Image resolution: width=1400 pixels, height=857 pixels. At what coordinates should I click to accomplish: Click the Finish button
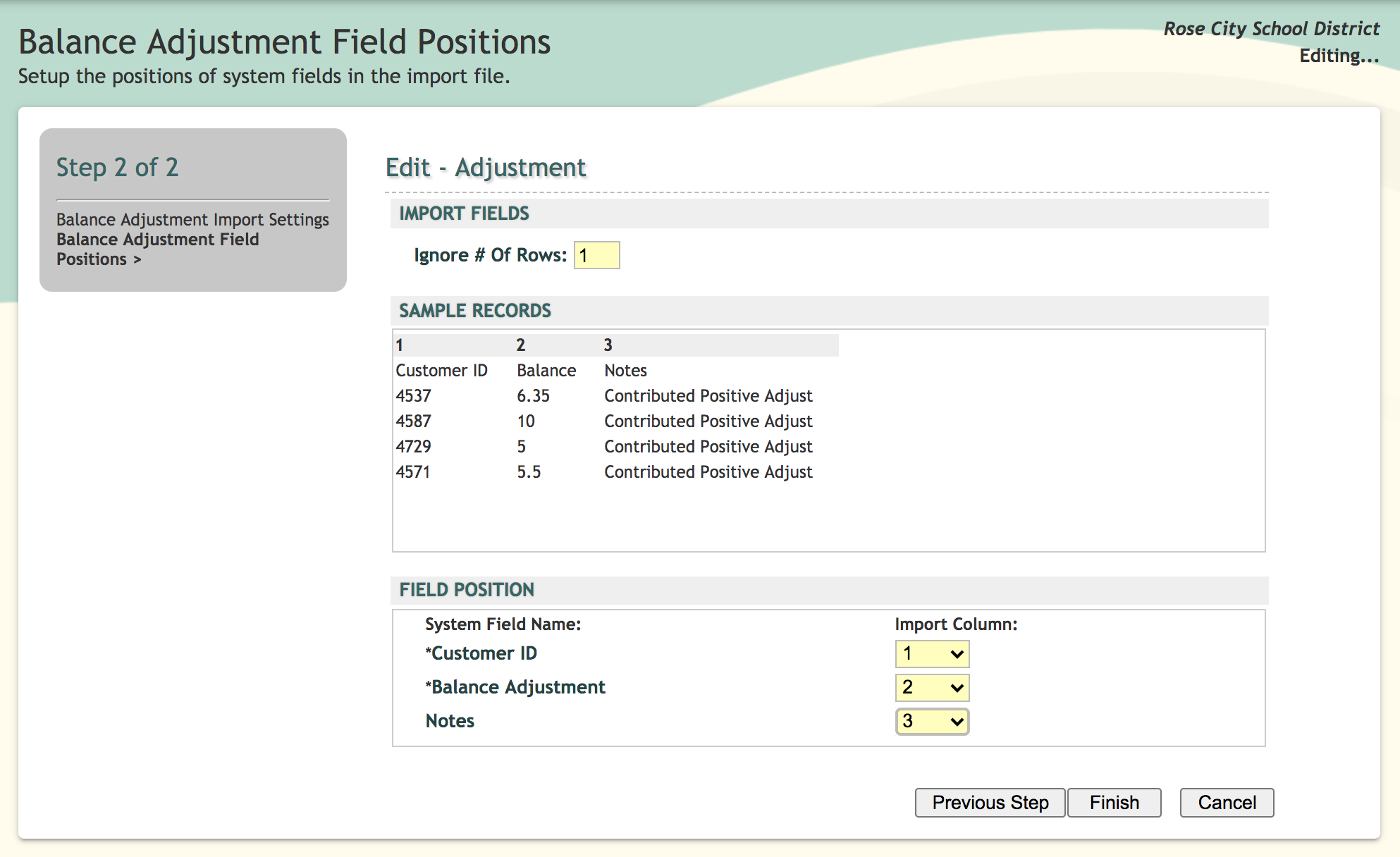(x=1114, y=803)
